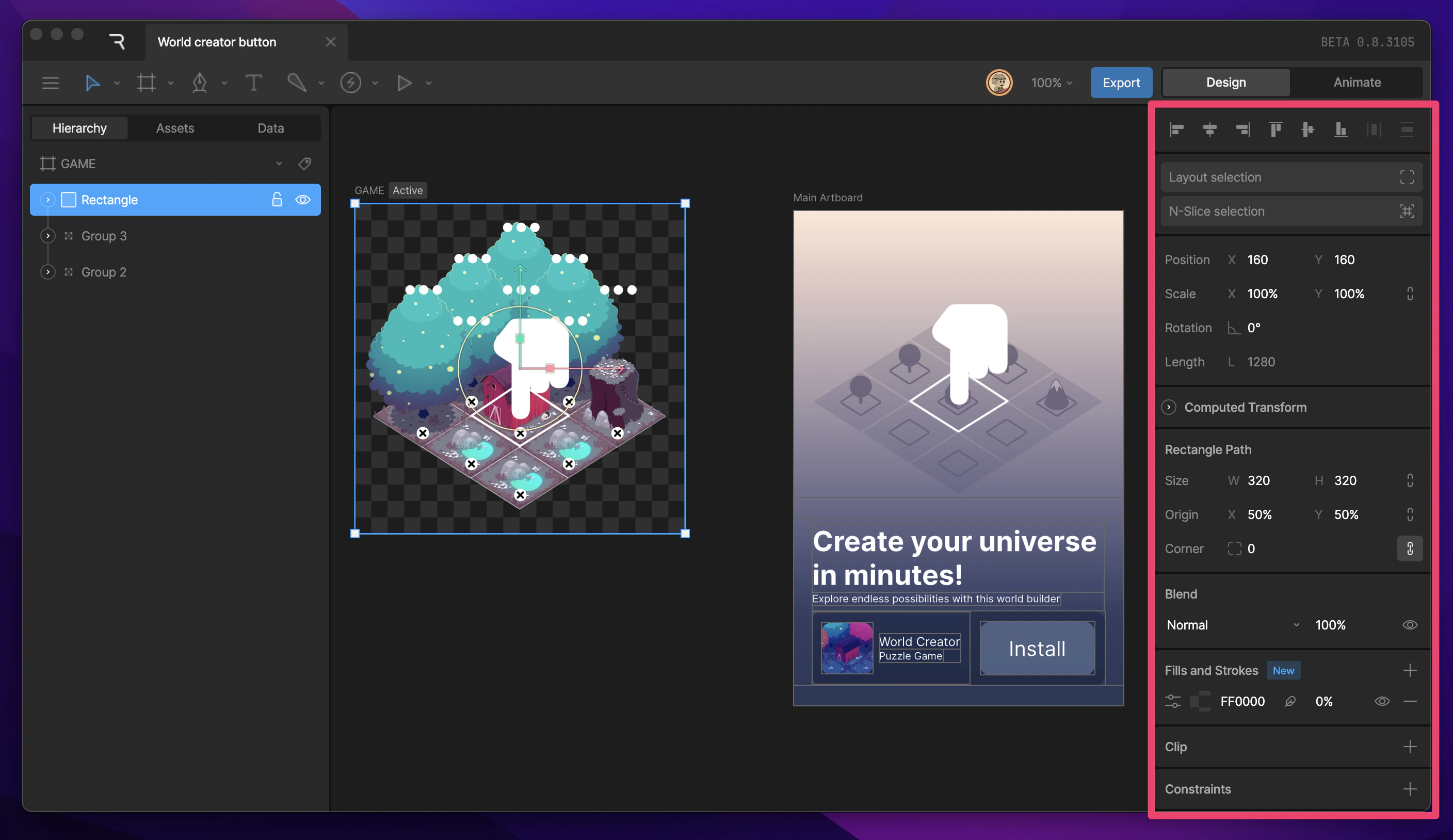Click the Bone tool icon

point(296,83)
